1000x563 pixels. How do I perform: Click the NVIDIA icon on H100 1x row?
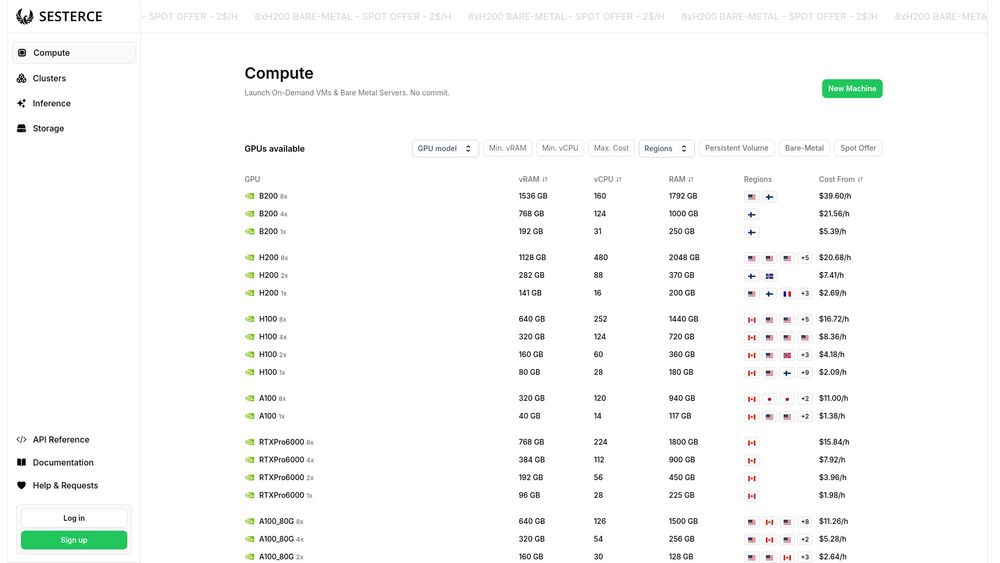pyautogui.click(x=249, y=372)
